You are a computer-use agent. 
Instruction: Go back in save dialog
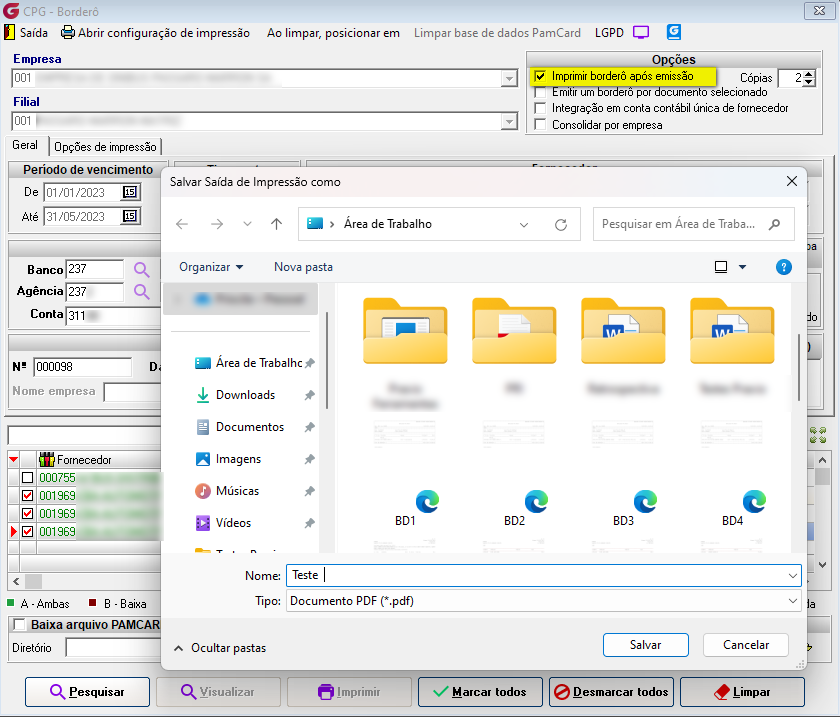pos(182,224)
